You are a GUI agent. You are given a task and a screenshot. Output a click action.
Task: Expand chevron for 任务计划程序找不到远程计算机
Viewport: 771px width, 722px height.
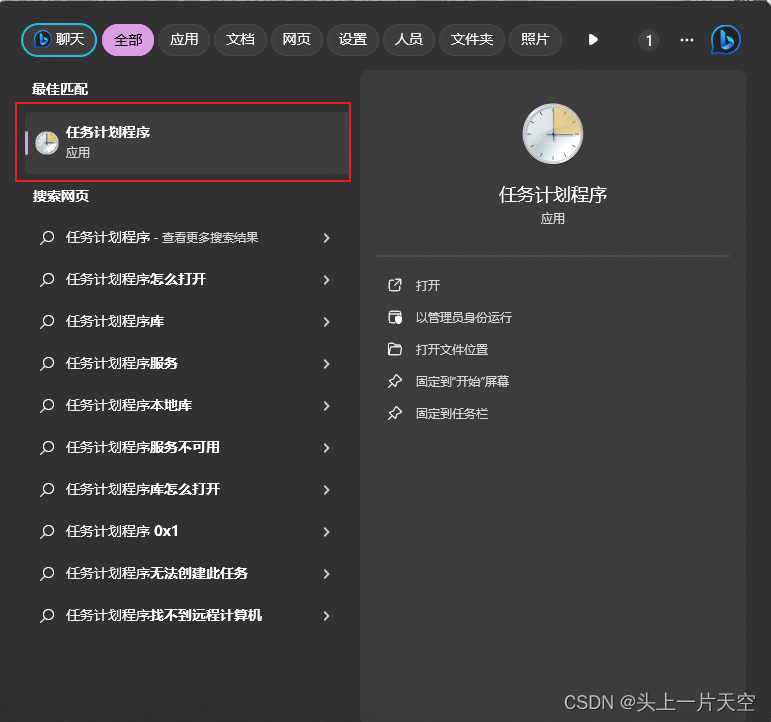[x=326, y=616]
